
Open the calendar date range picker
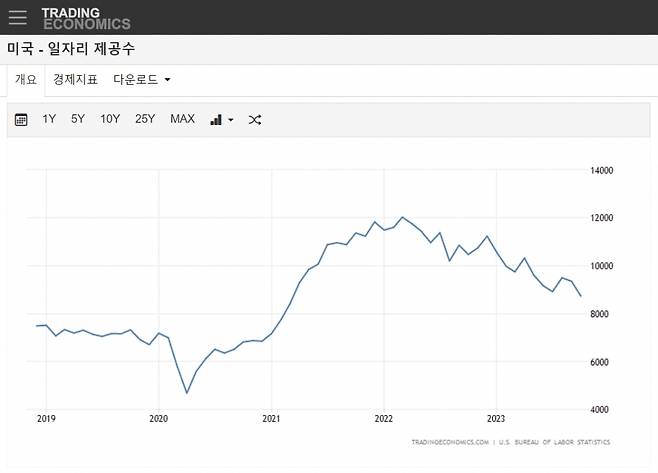(x=21, y=120)
